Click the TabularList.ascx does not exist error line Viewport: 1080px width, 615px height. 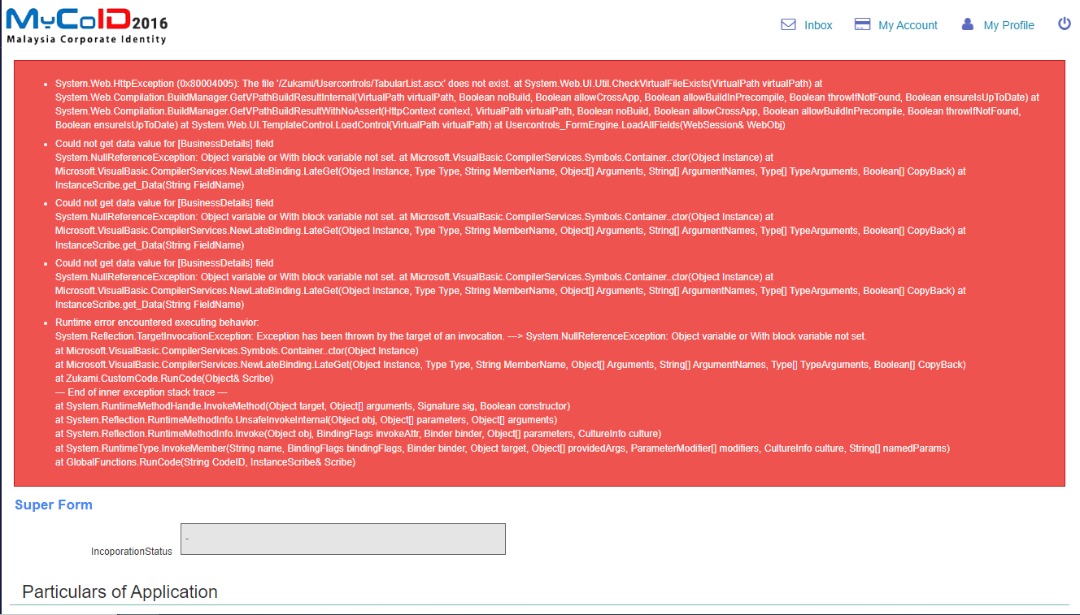(439, 83)
